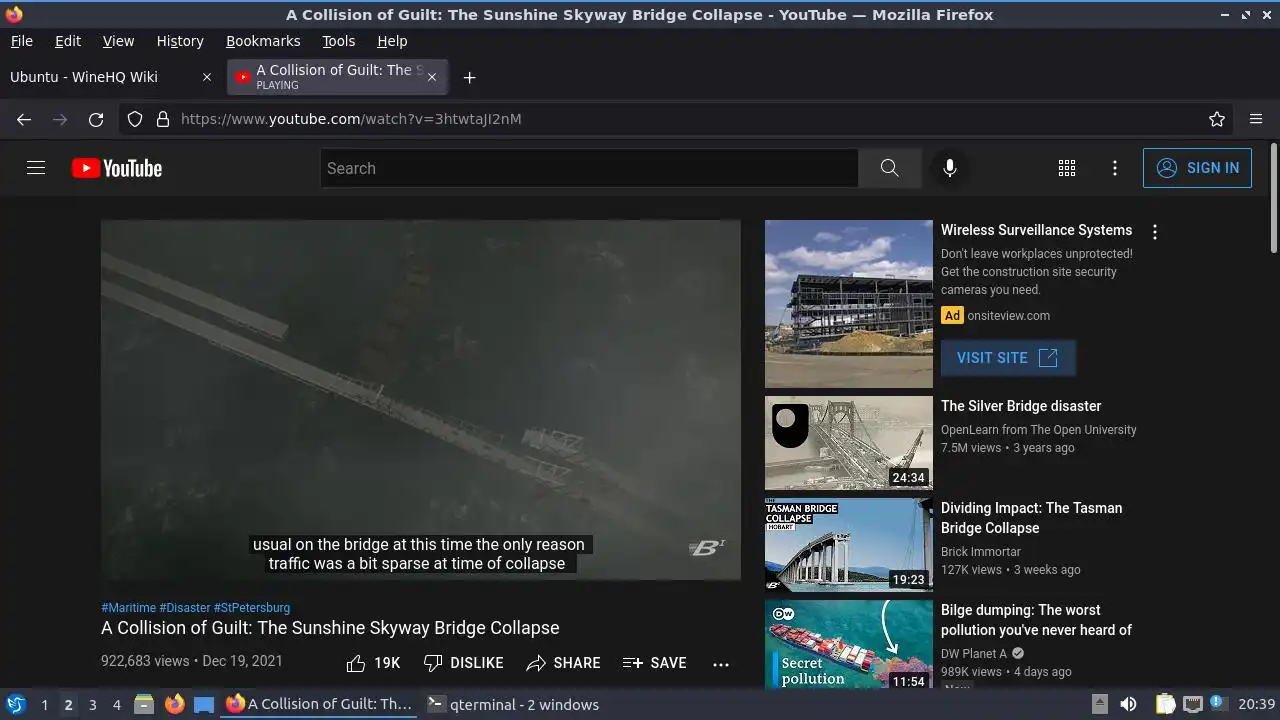
Task: Like the video with thumbs up
Action: (372, 663)
